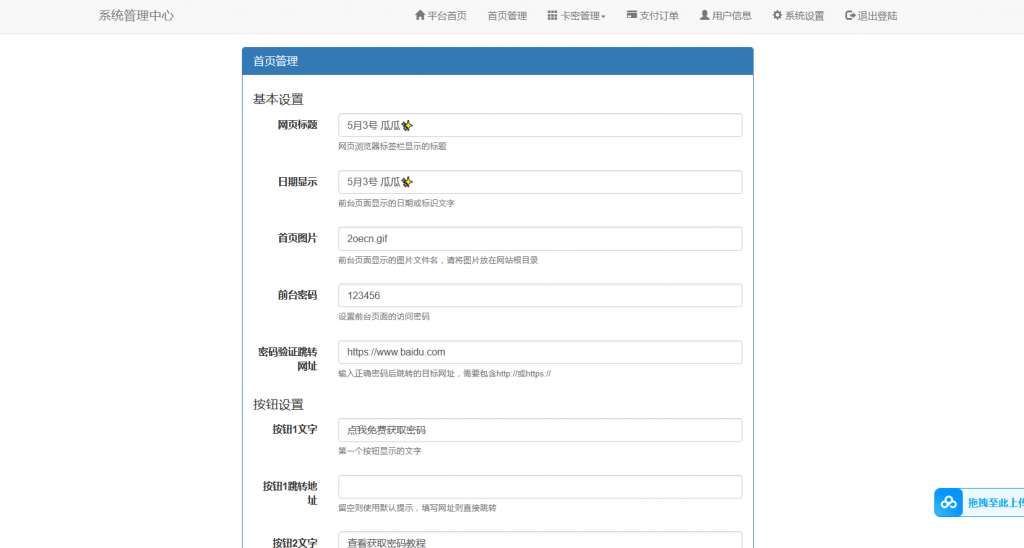Viewport: 1024px width, 548px height.
Task: Click the 首页图片 field label
Action: tap(297, 238)
